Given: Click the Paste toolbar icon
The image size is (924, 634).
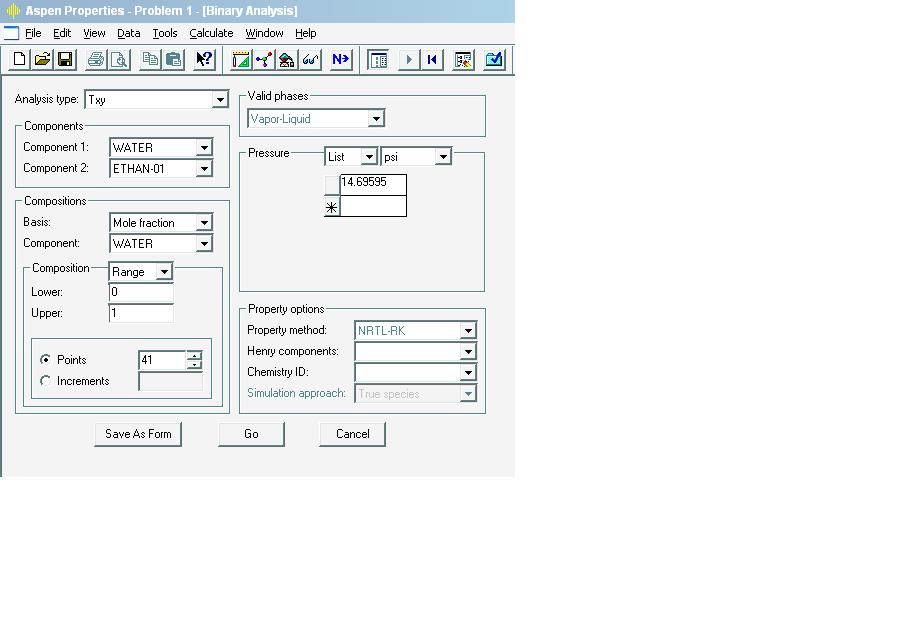Looking at the screenshot, I should 174,59.
